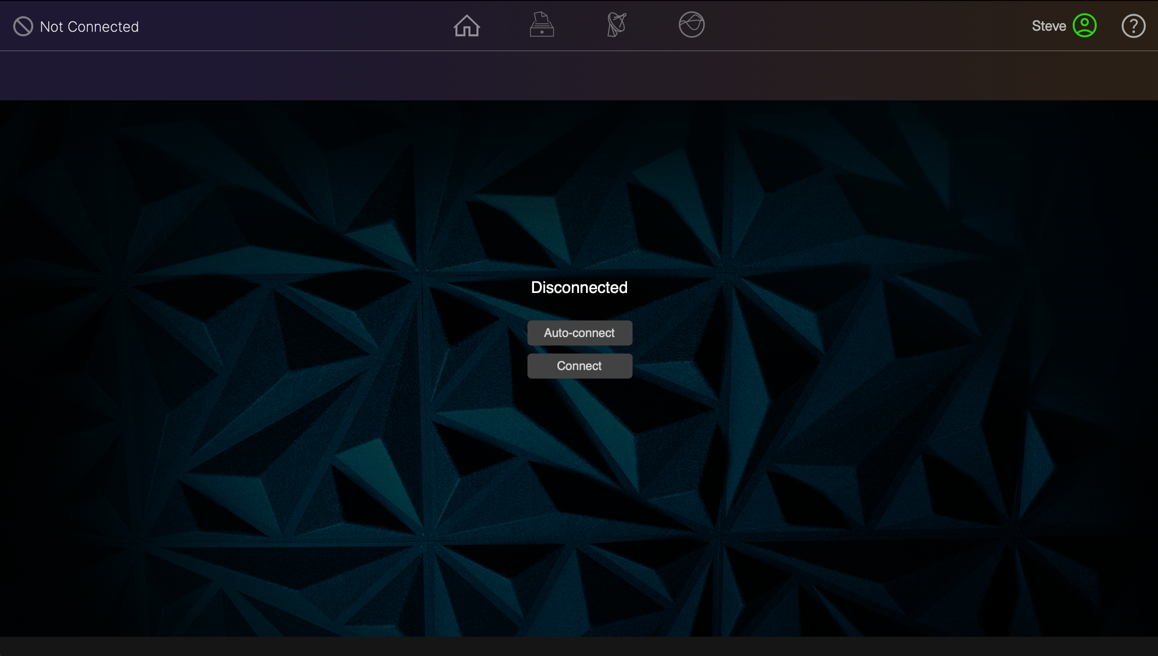Select the telescope antenna icon

point(616,25)
